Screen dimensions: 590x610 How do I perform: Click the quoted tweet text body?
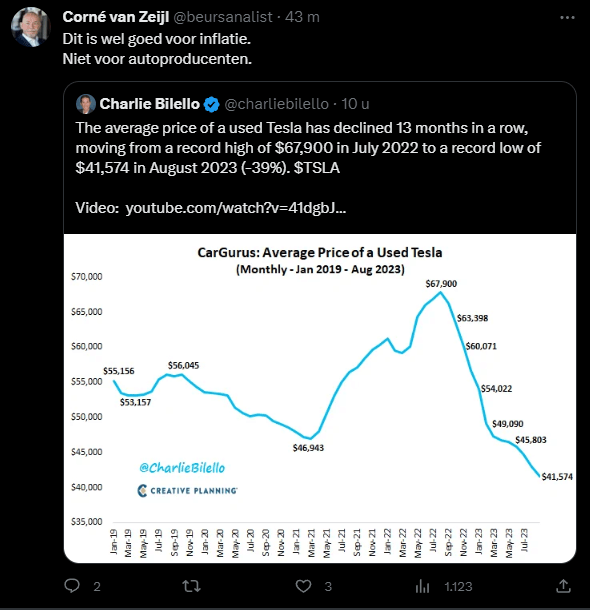pyautogui.click(x=308, y=148)
